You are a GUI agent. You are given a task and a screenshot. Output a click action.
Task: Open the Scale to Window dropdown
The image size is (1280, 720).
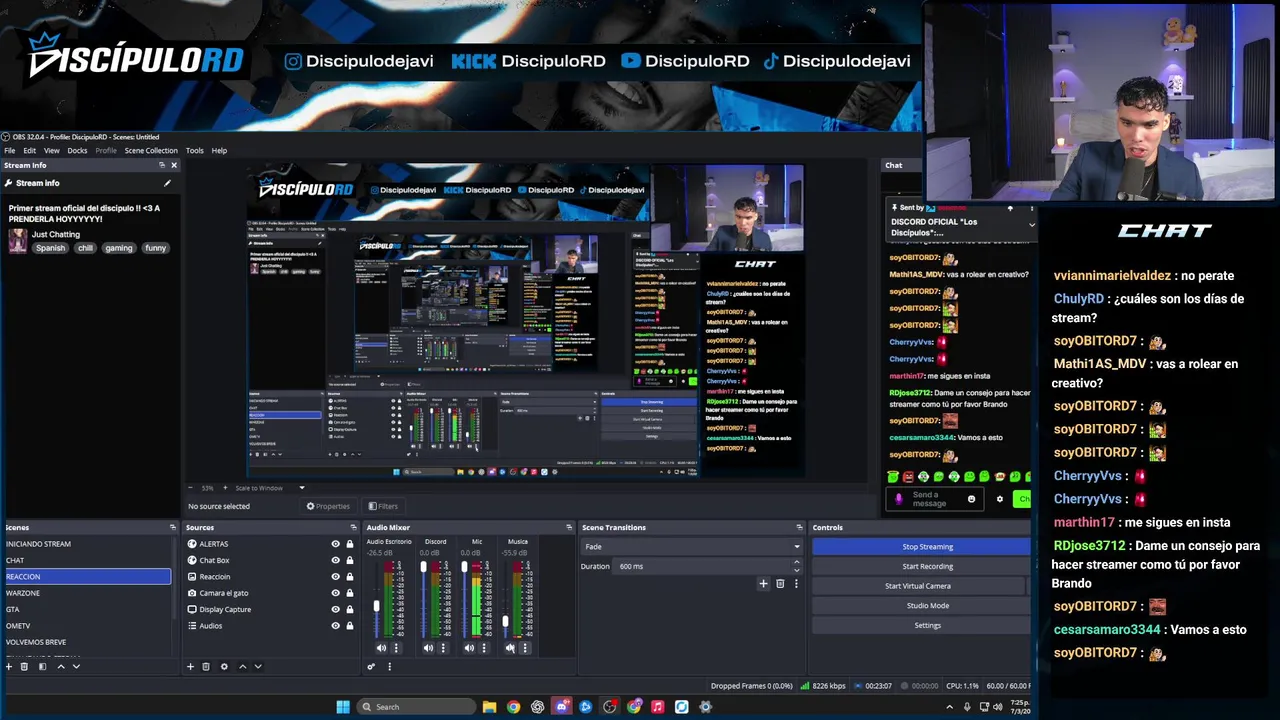pos(270,488)
